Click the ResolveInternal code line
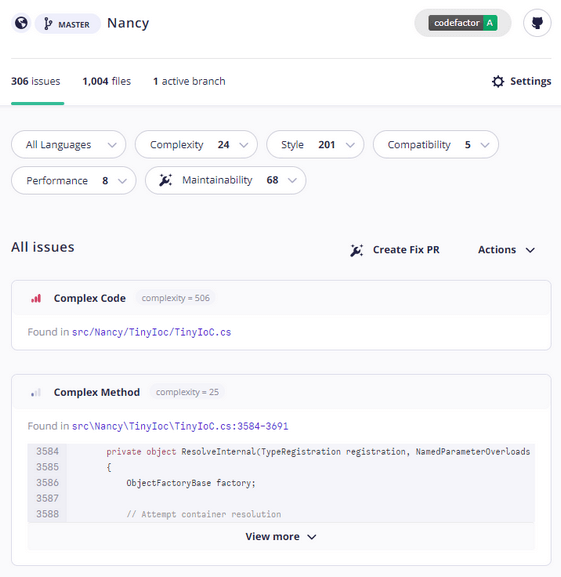Viewport: 561px width, 577px height. coord(318,452)
